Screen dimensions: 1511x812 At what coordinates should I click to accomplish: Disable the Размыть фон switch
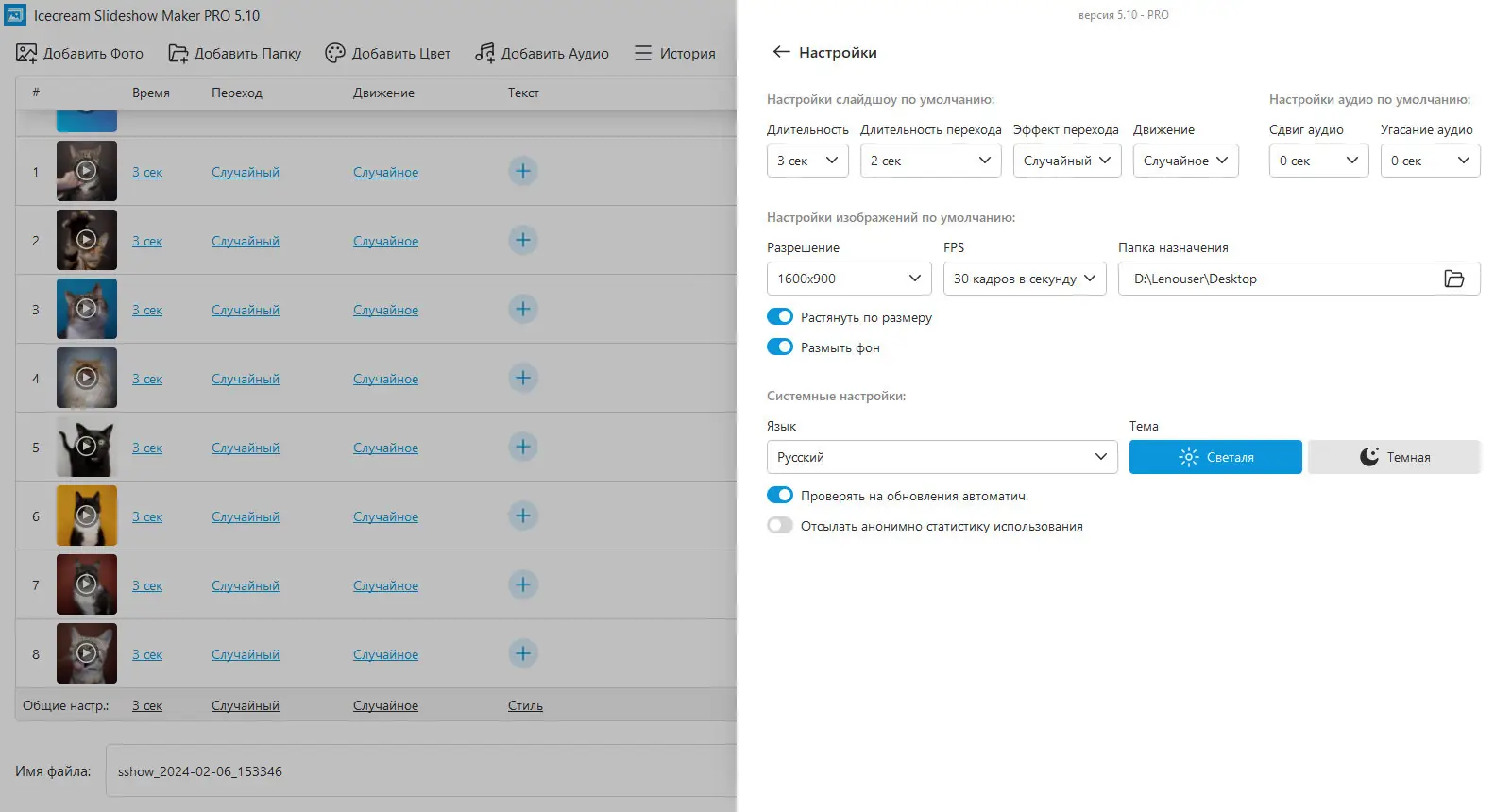[780, 347]
